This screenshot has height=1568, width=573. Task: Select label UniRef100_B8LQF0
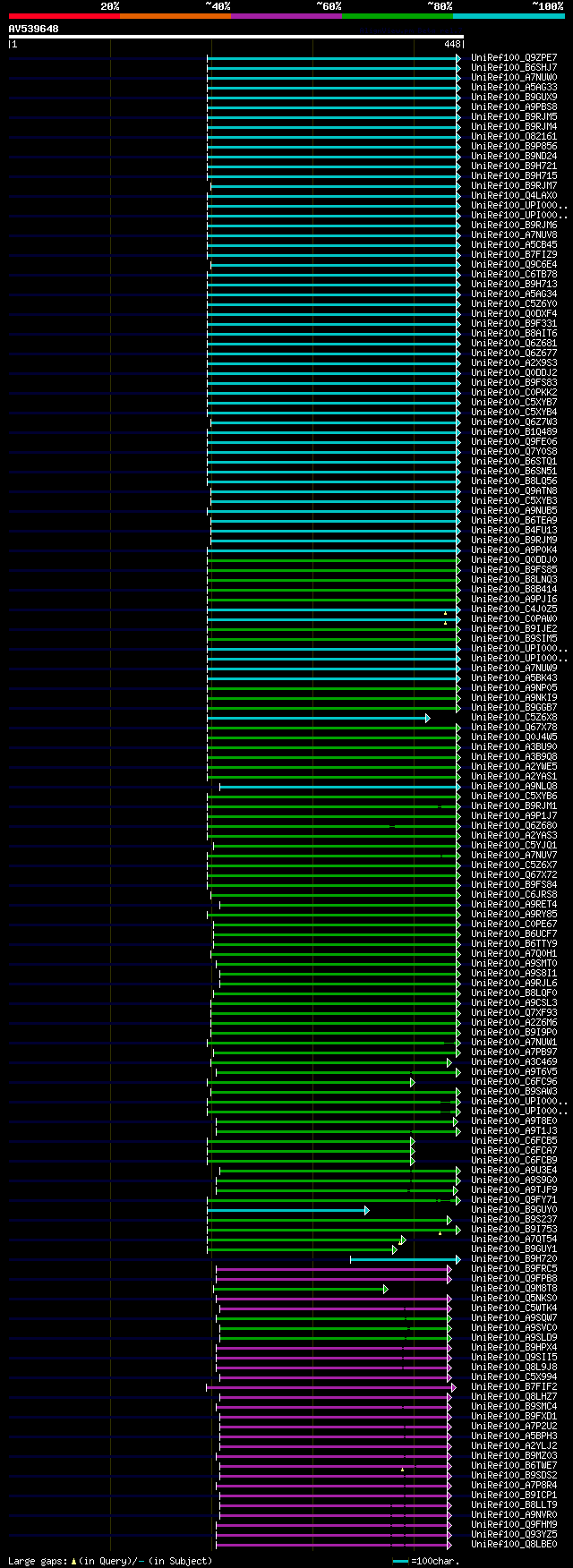(x=514, y=993)
